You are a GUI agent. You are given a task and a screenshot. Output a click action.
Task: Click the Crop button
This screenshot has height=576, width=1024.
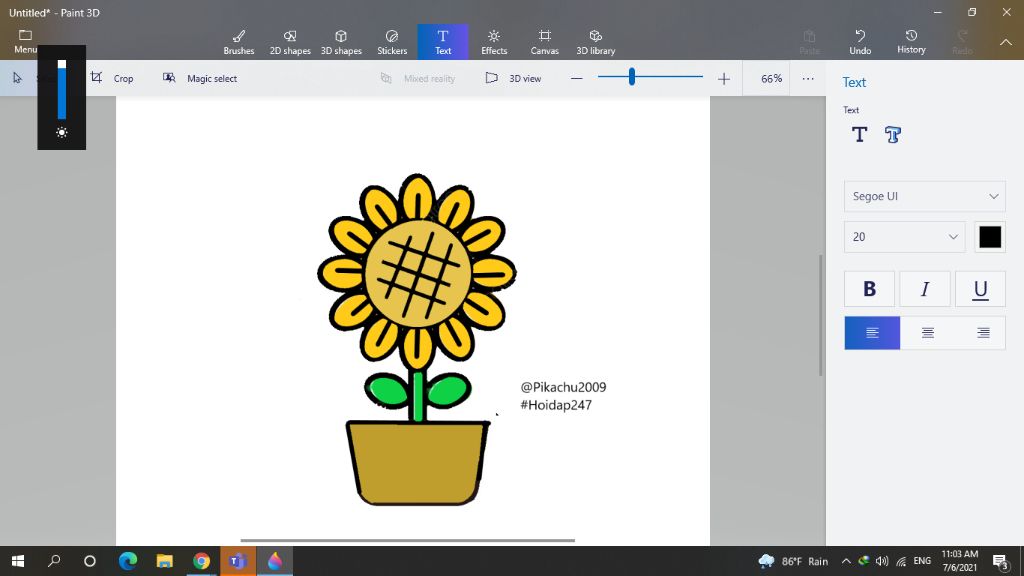click(x=112, y=78)
